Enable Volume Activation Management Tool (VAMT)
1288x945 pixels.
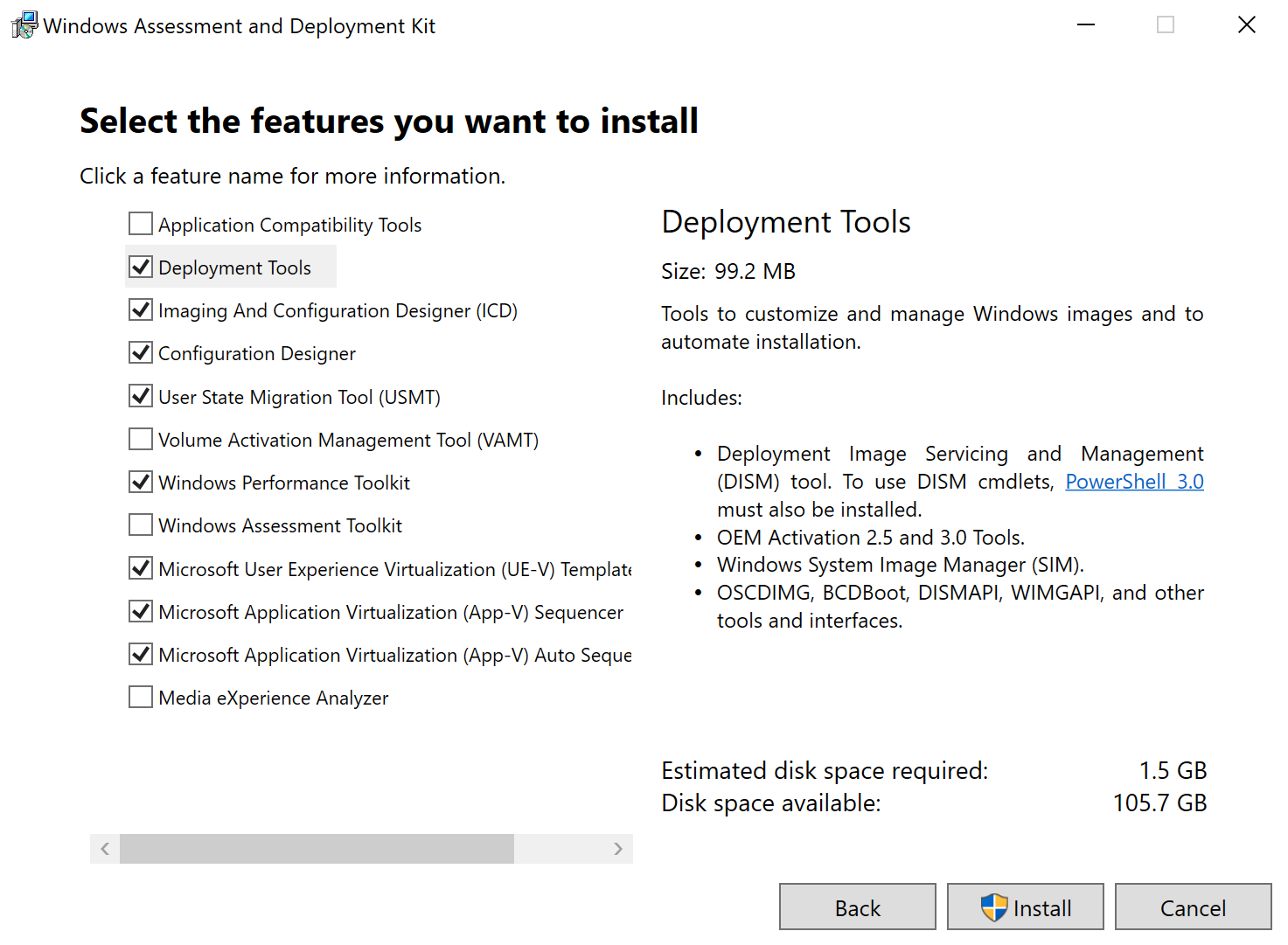tap(140, 439)
